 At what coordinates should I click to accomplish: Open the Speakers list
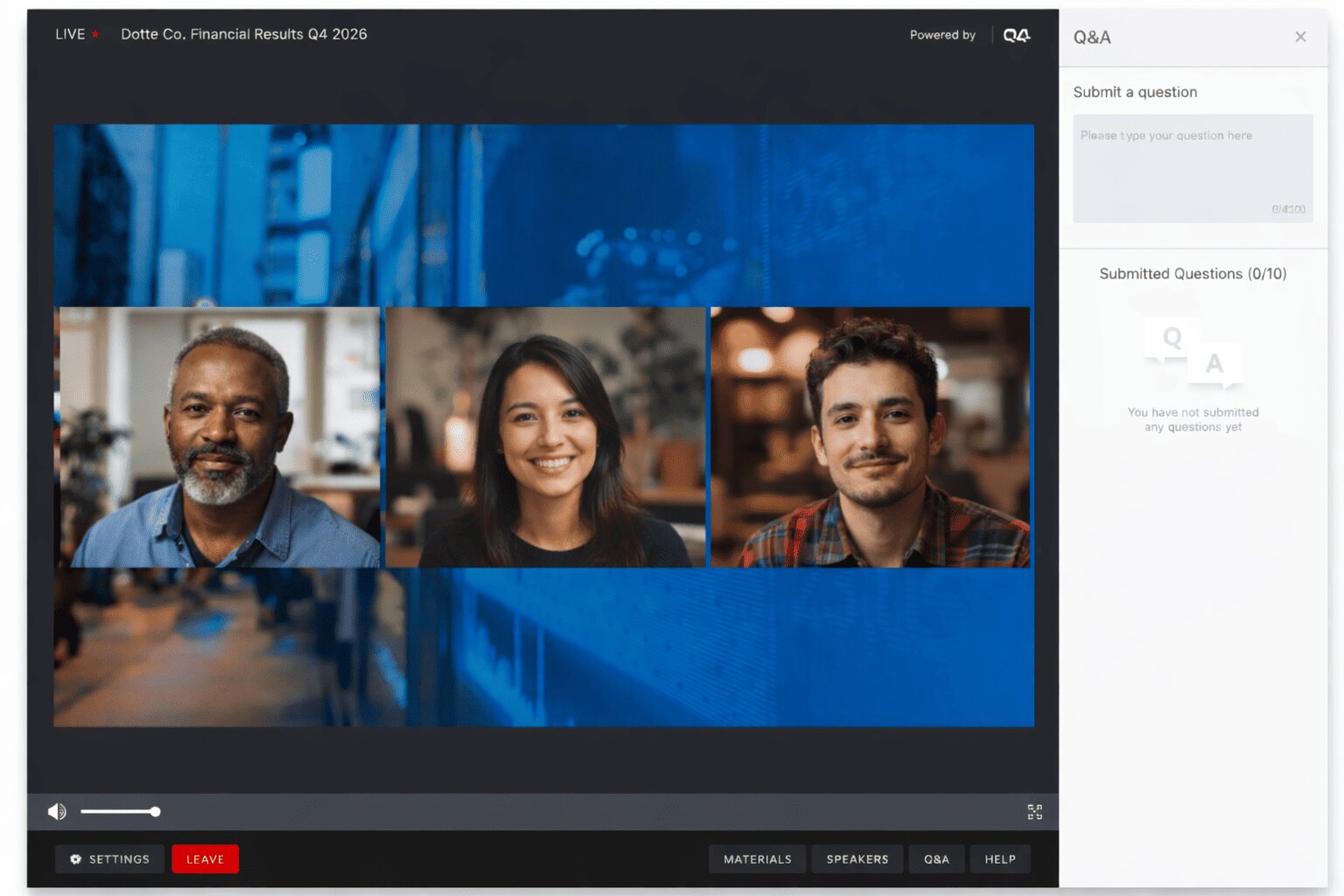(857, 858)
